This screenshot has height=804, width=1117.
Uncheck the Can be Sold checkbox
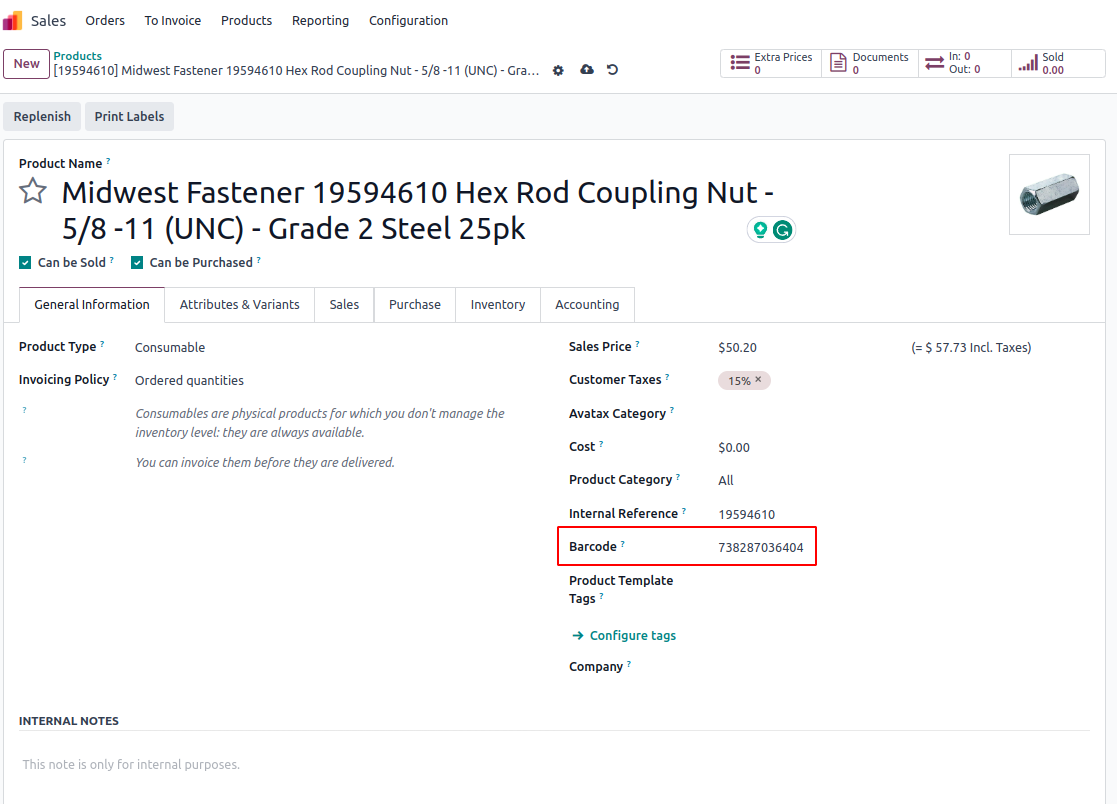(x=25, y=263)
